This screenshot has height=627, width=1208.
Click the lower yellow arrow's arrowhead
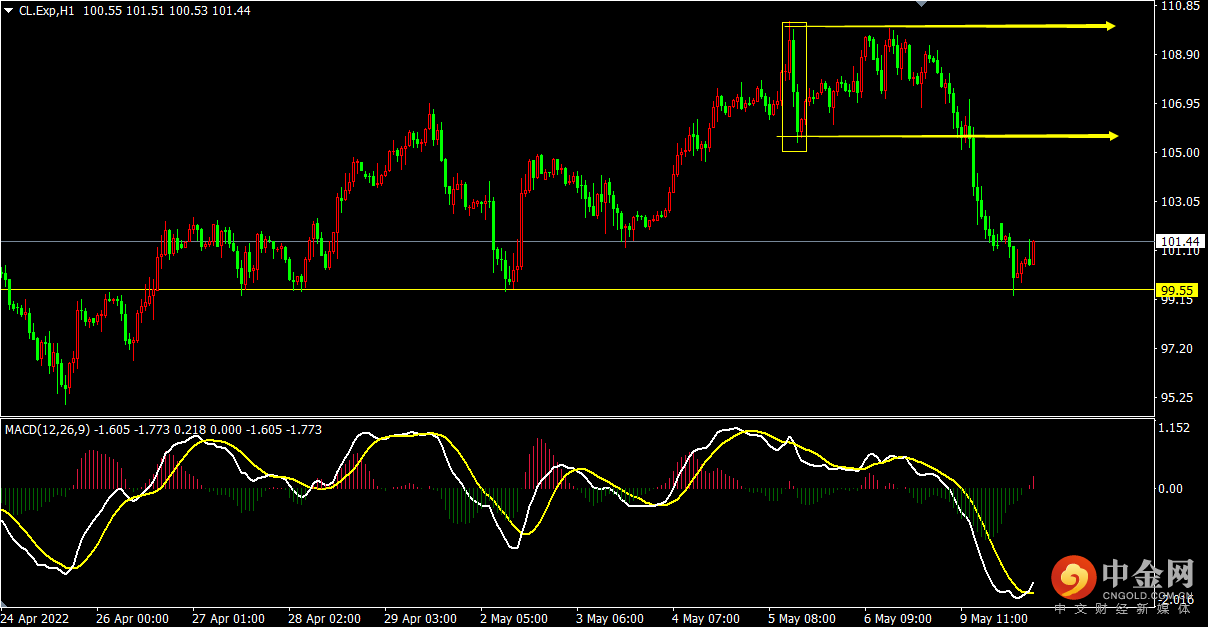click(1112, 136)
